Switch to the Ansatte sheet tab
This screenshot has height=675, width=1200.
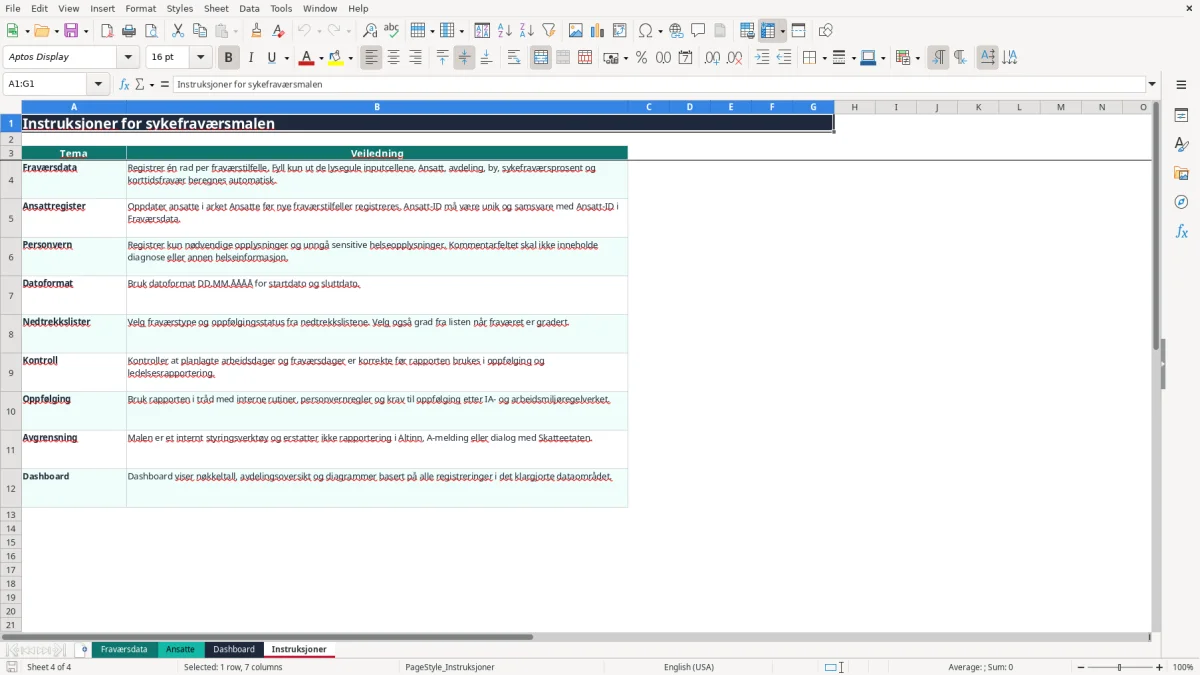180,649
